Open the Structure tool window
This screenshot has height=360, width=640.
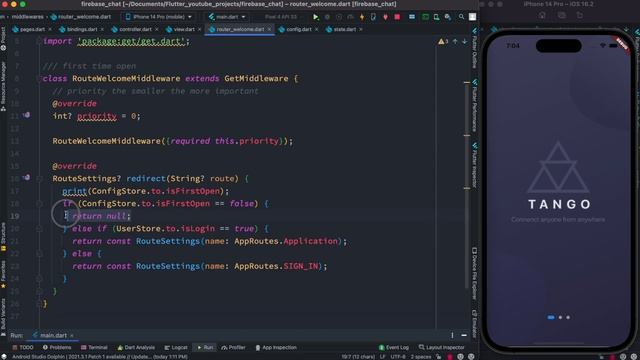(3, 237)
